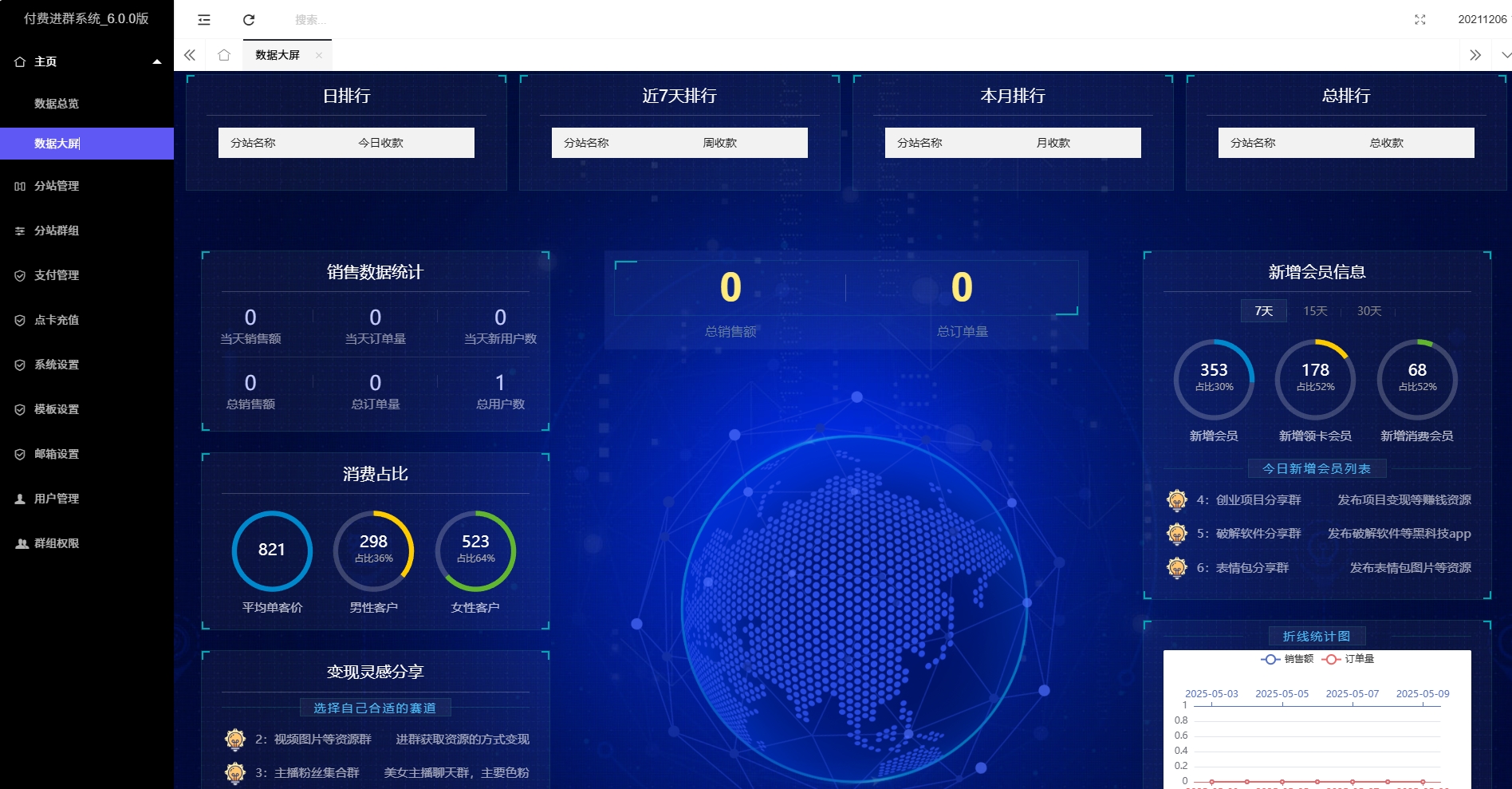
Task: Click the 主页 house icon
Action: (20, 61)
